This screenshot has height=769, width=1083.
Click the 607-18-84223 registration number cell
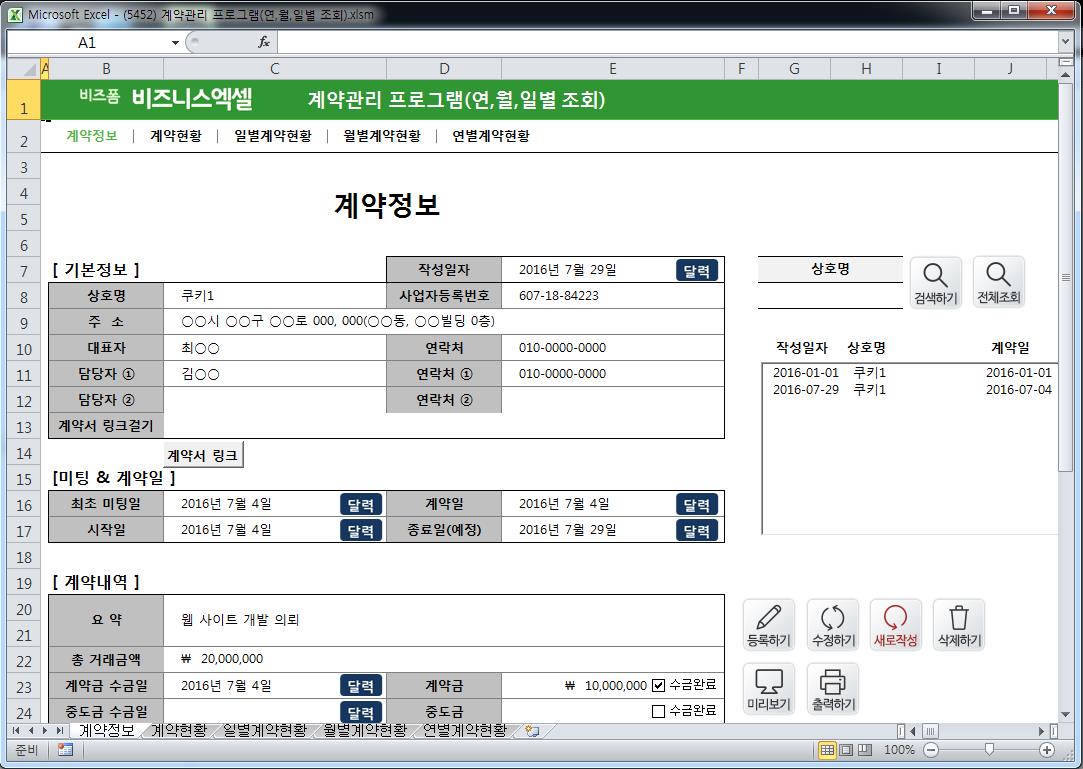pos(613,296)
